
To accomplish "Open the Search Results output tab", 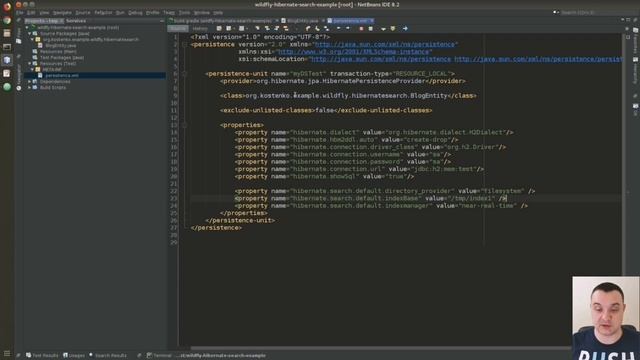I will coord(108,356).
